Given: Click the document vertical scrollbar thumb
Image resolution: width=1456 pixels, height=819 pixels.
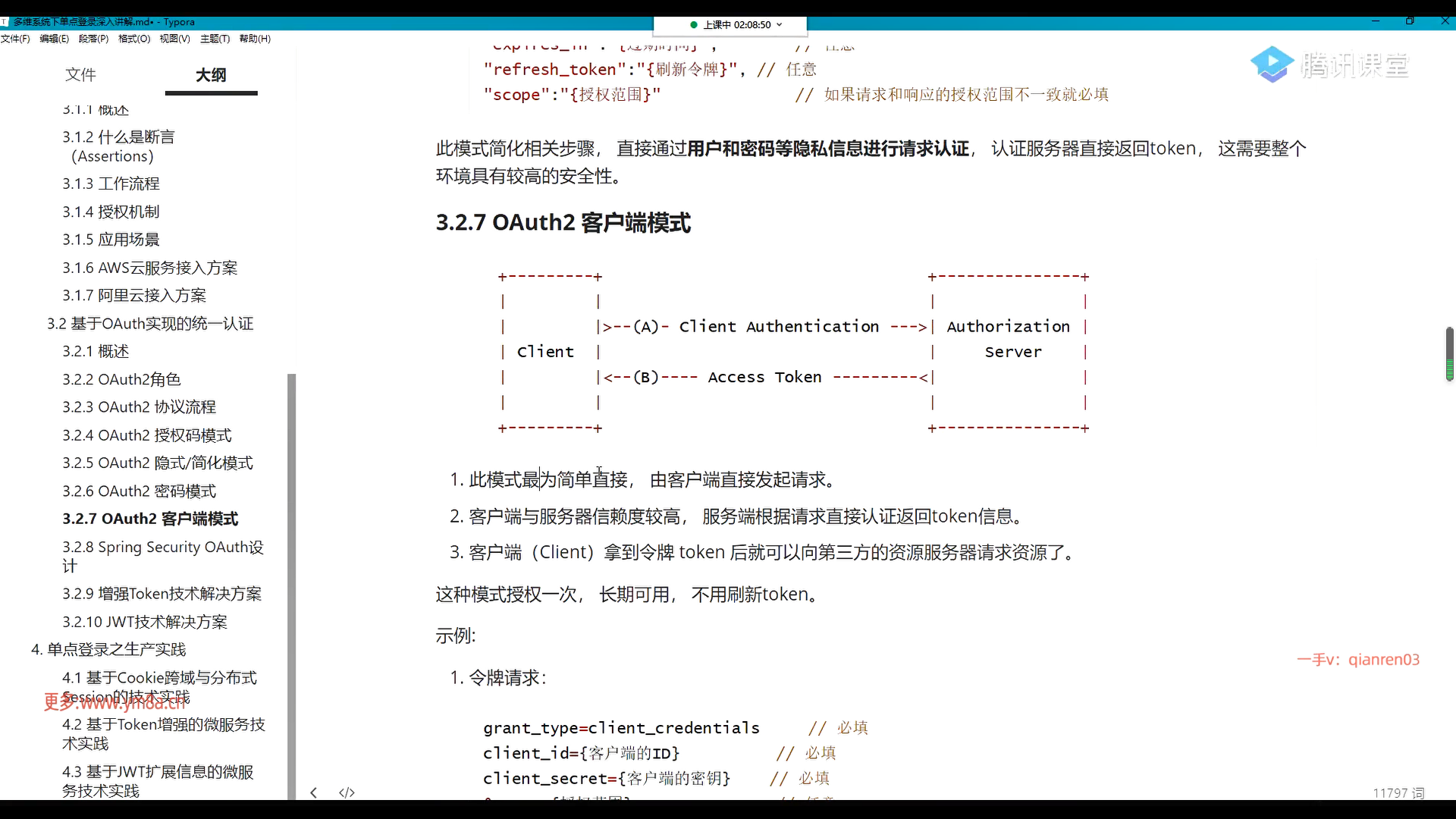Looking at the screenshot, I should point(1449,353).
